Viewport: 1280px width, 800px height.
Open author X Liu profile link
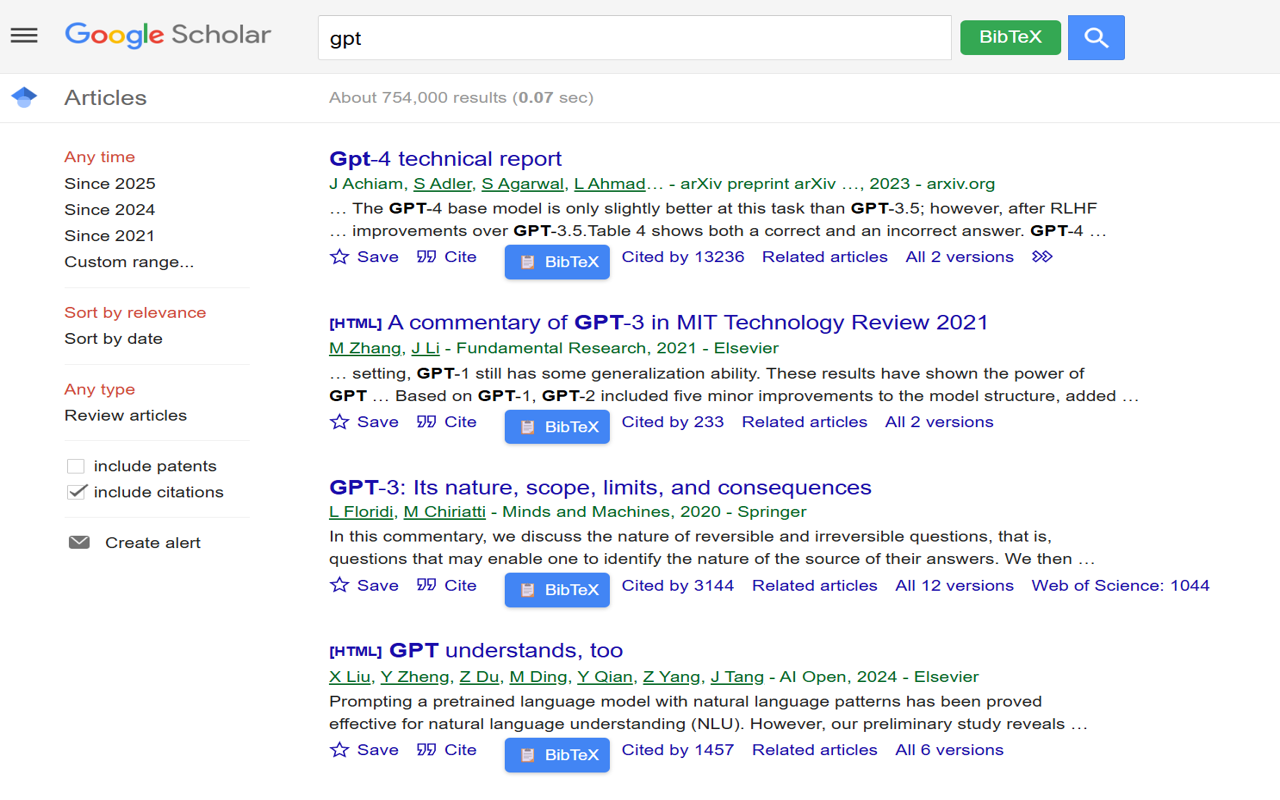click(350, 677)
